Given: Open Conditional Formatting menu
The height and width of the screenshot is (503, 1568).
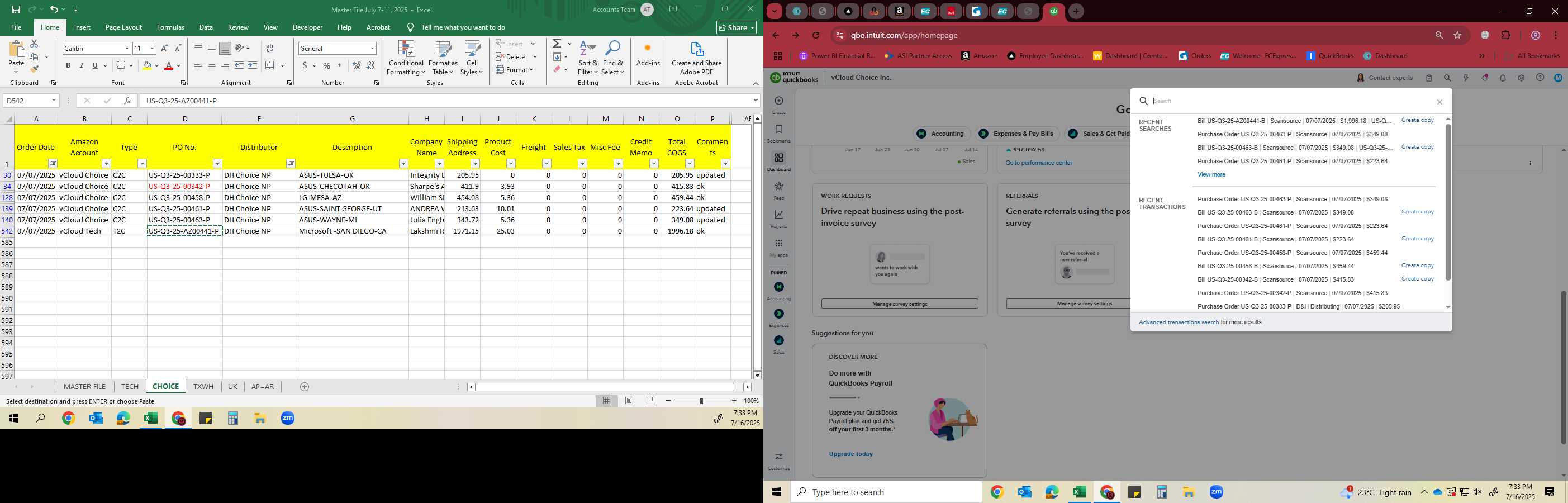Looking at the screenshot, I should point(406,58).
